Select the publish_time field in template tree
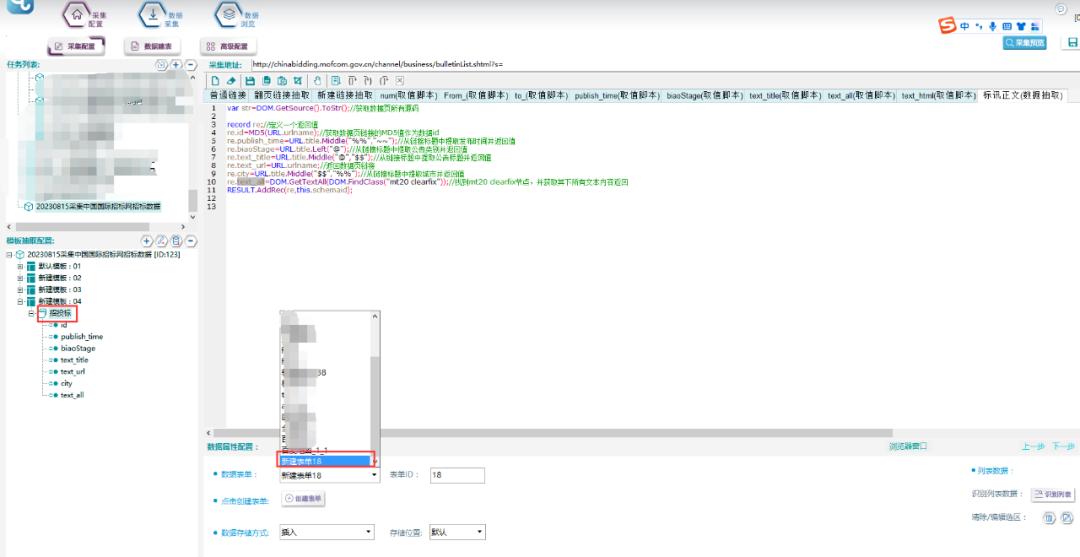Viewport: 1080px width, 557px height. pyautogui.click(x=81, y=336)
